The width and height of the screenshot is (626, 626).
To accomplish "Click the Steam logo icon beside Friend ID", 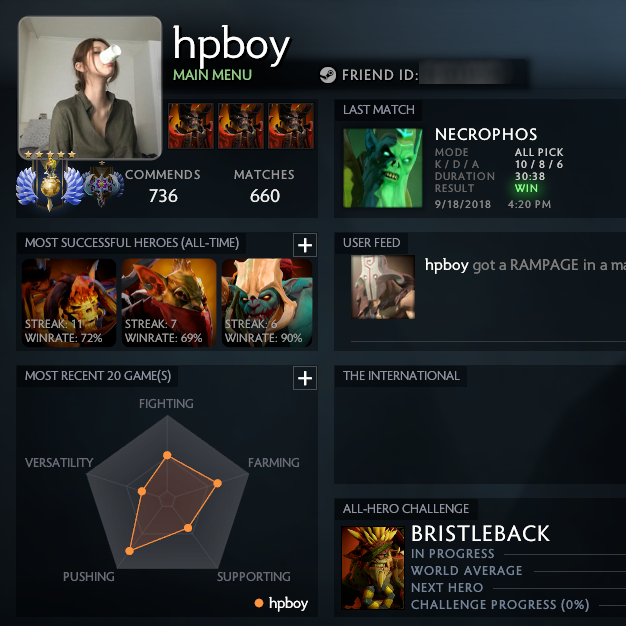I will pos(327,75).
